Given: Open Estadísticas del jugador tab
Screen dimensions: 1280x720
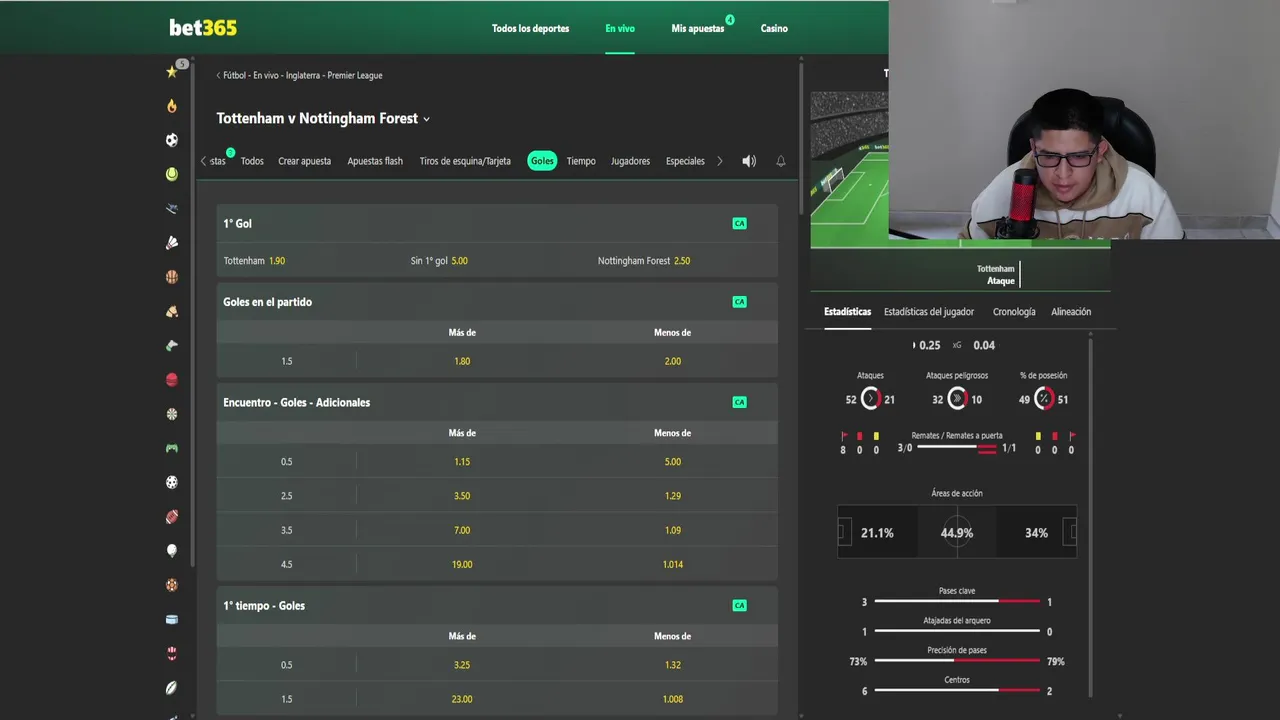Looking at the screenshot, I should coord(929,312).
